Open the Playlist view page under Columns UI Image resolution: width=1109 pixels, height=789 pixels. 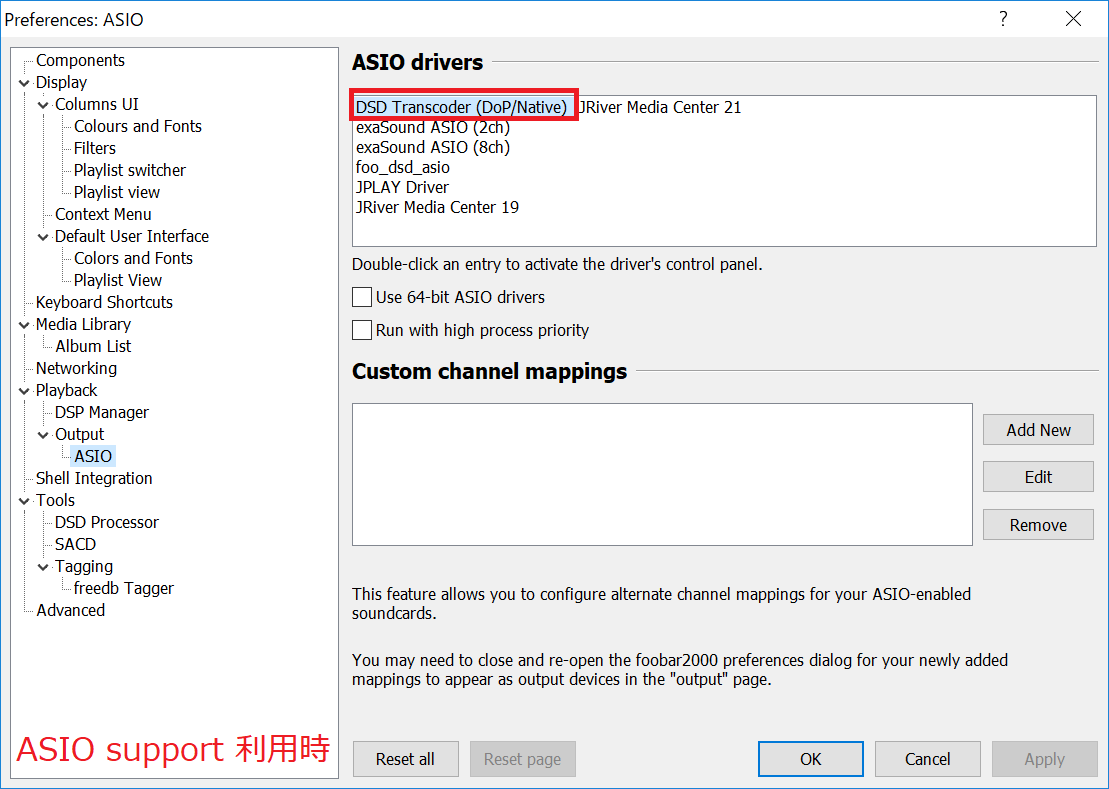click(x=117, y=192)
